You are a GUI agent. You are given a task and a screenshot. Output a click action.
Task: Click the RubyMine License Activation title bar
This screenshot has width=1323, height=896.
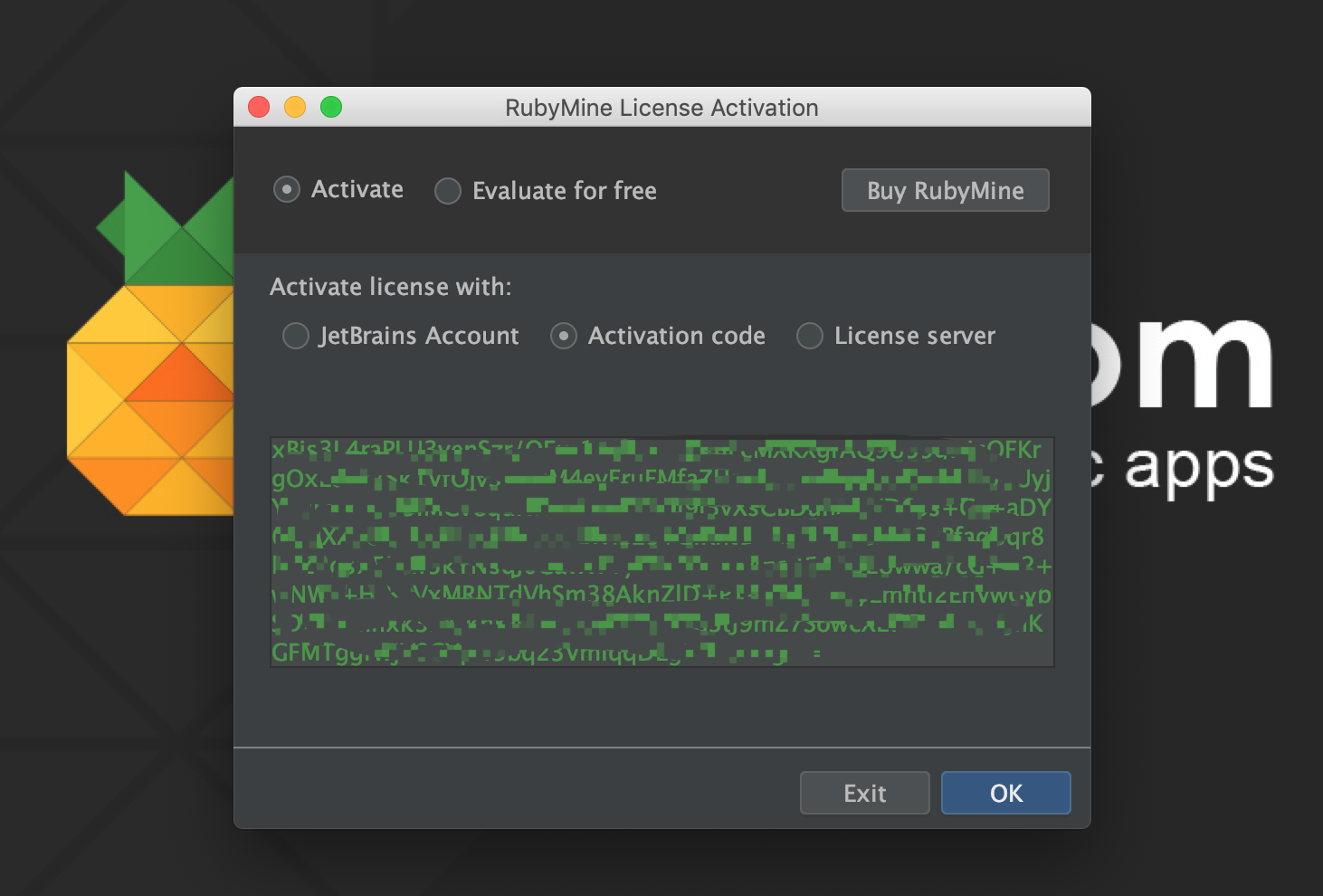click(x=662, y=107)
